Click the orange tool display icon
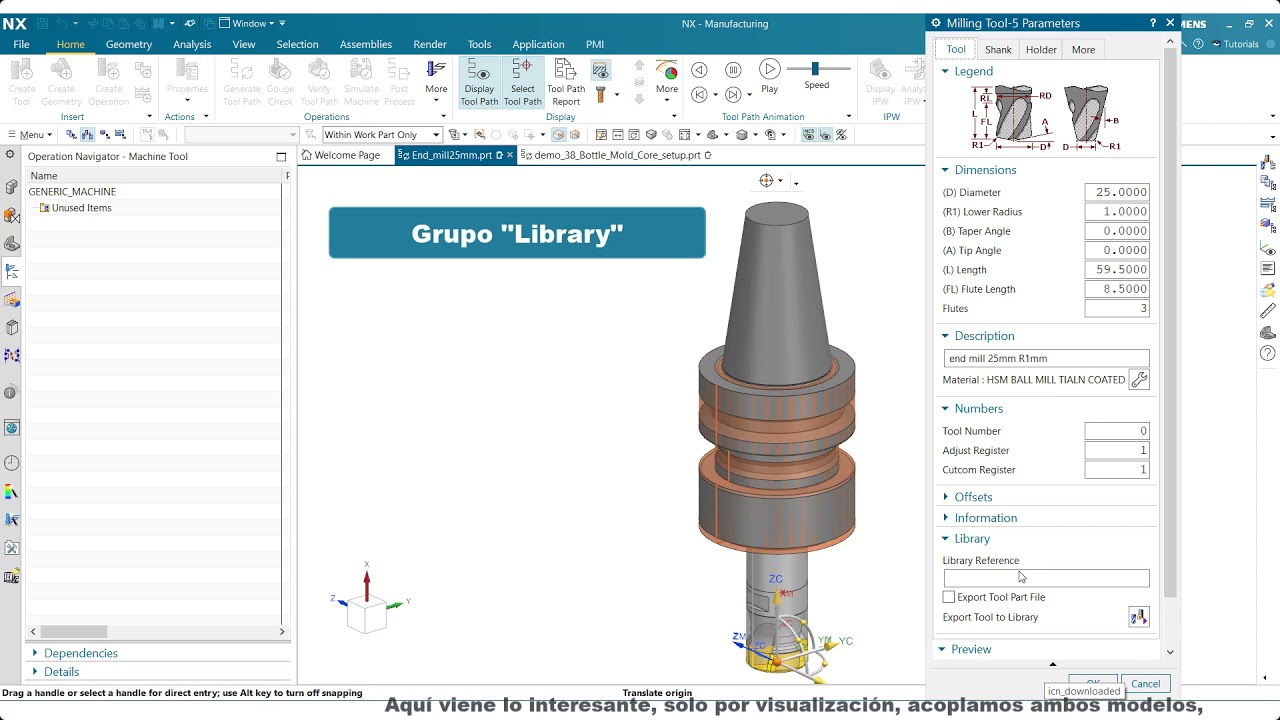 coord(600,94)
